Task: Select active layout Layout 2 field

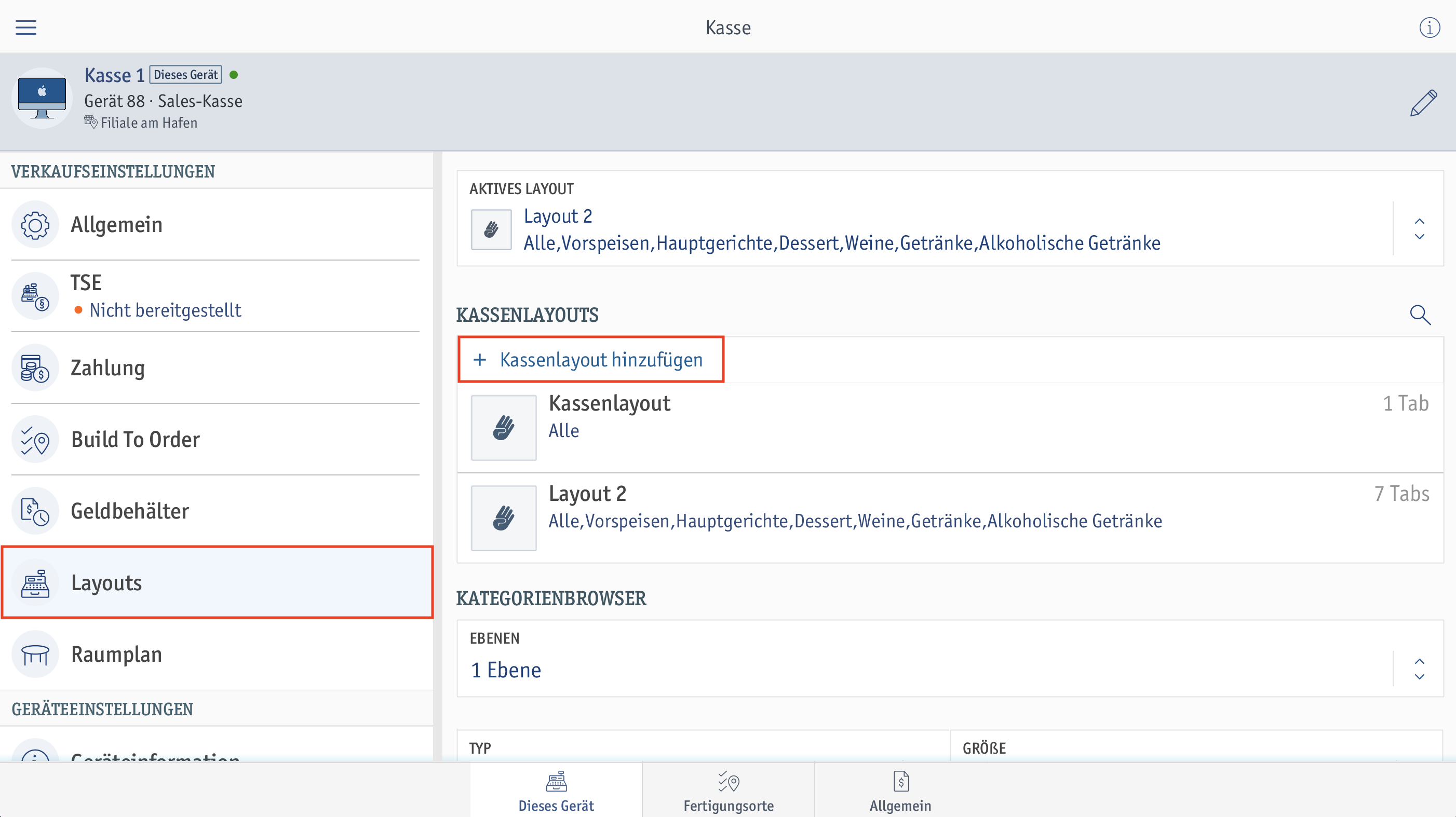Action: pyautogui.click(x=950, y=218)
